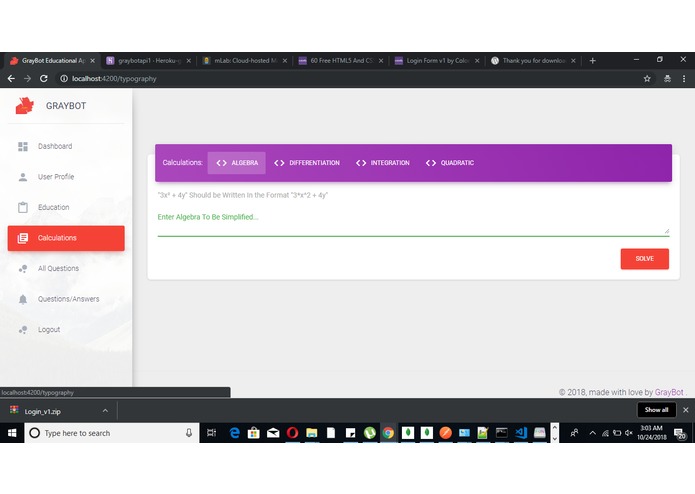Switch to the Integration tab
Viewport: 695px width, 494px height.
pyautogui.click(x=383, y=163)
